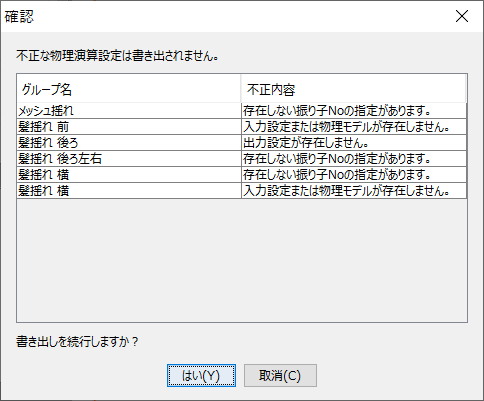The image size is (484, 401).
Task: Click the 確認 title bar text
Action: pos(19,16)
